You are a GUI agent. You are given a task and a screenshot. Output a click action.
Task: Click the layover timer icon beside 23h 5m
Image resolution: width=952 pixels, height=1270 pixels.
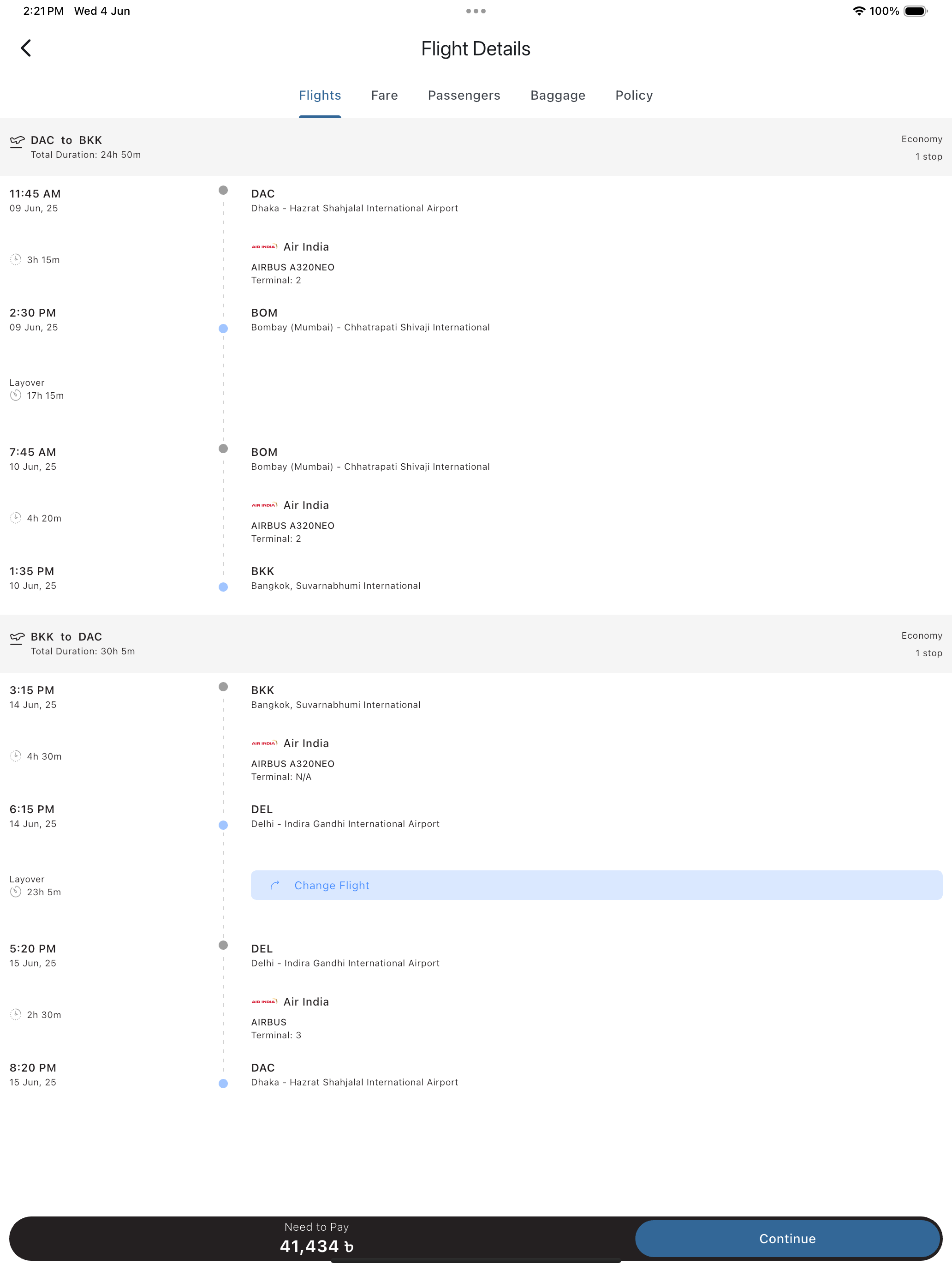(16, 892)
